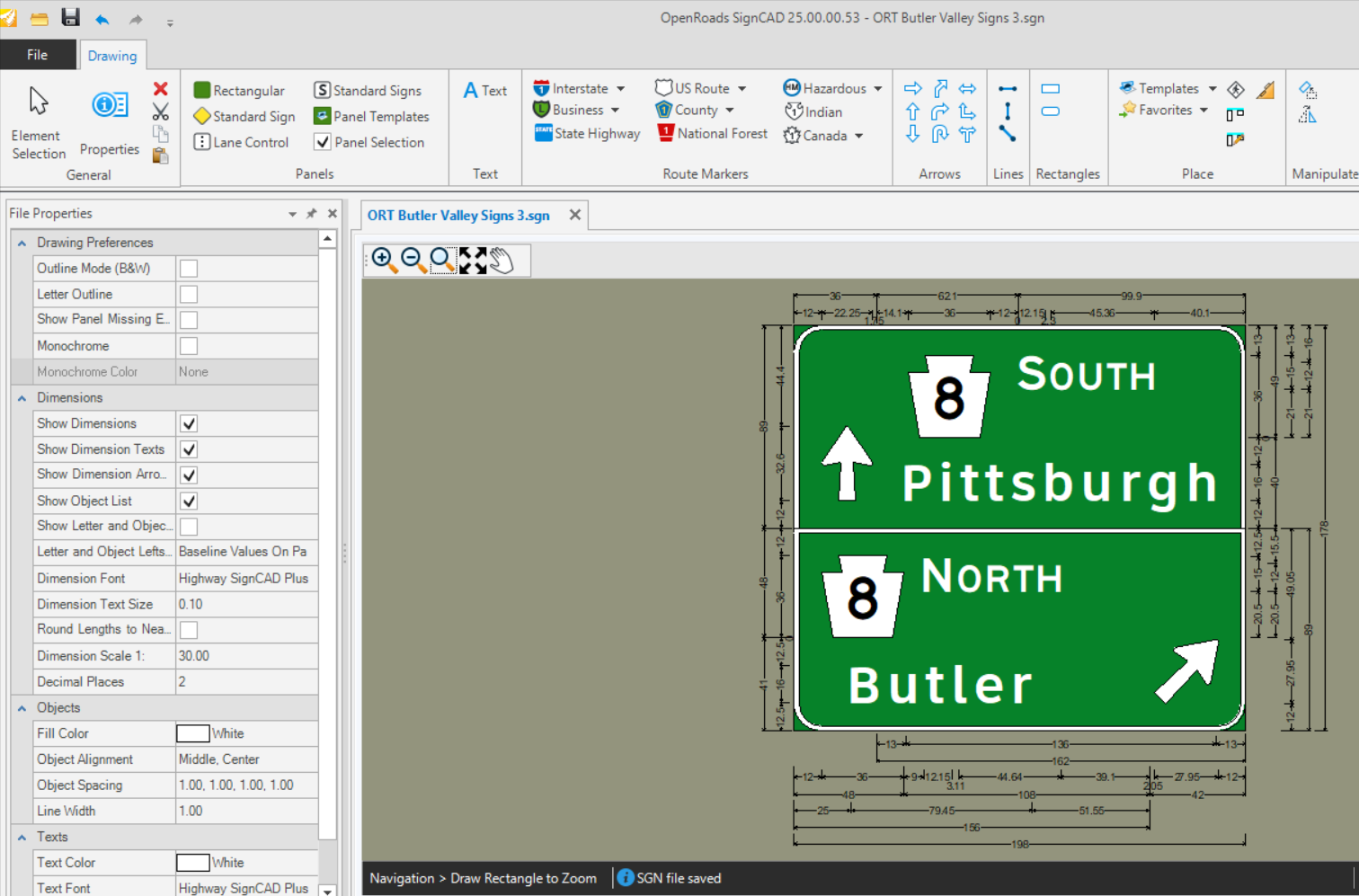
Task: Open file with folder icon
Action: tap(39, 18)
